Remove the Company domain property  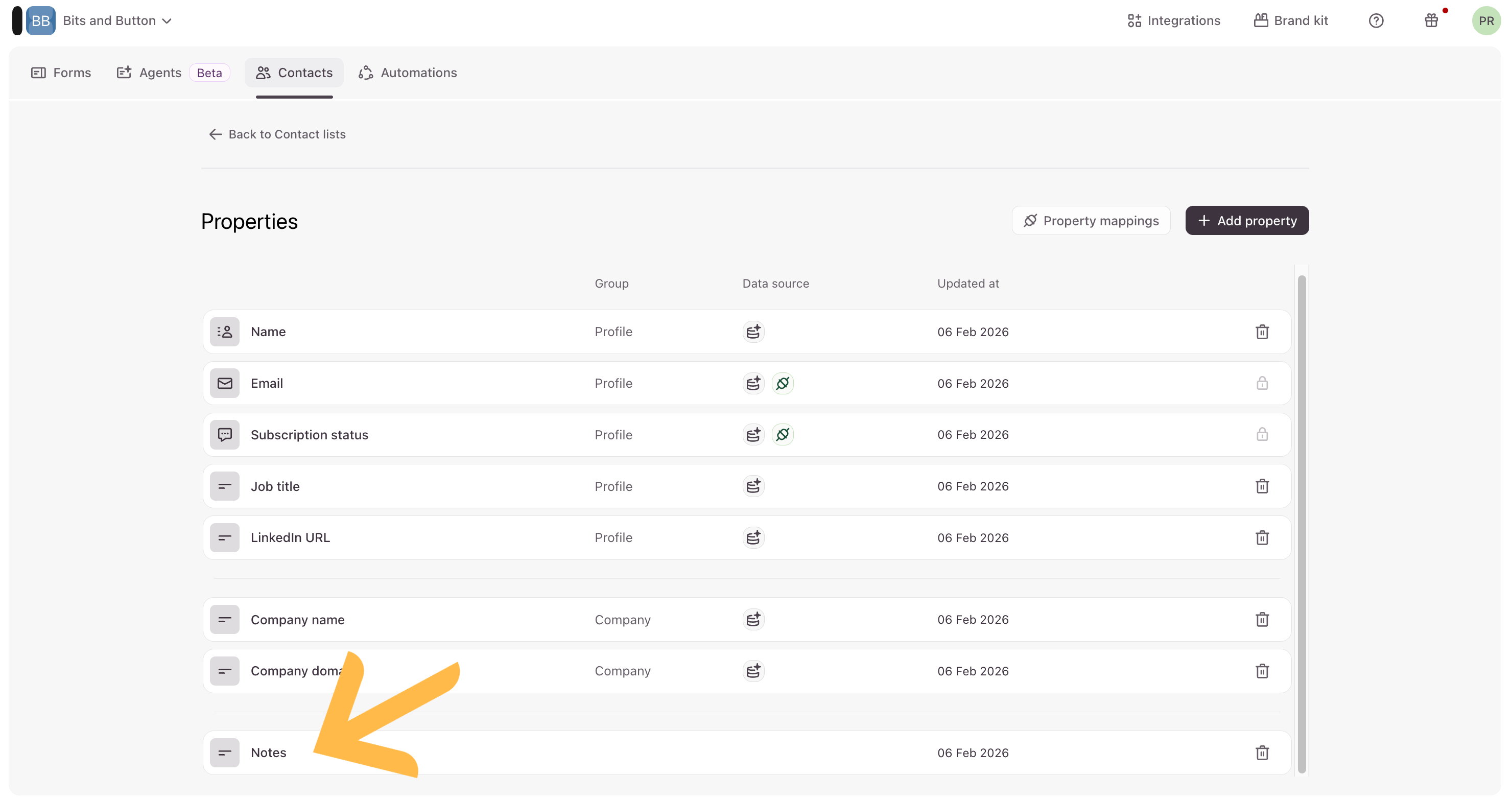coord(1261,671)
